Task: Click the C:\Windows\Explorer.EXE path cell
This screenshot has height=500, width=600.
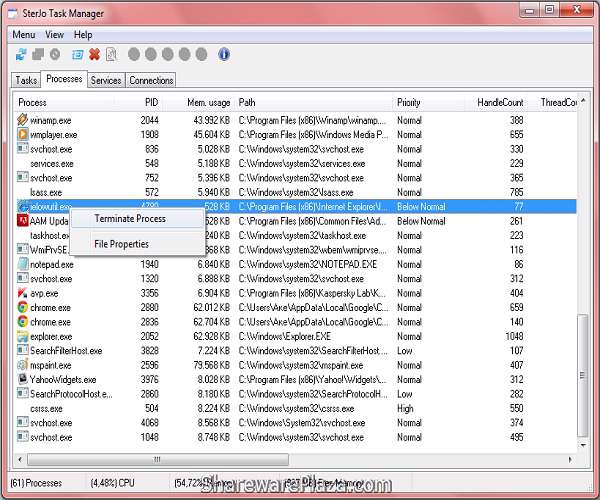Action: point(285,336)
